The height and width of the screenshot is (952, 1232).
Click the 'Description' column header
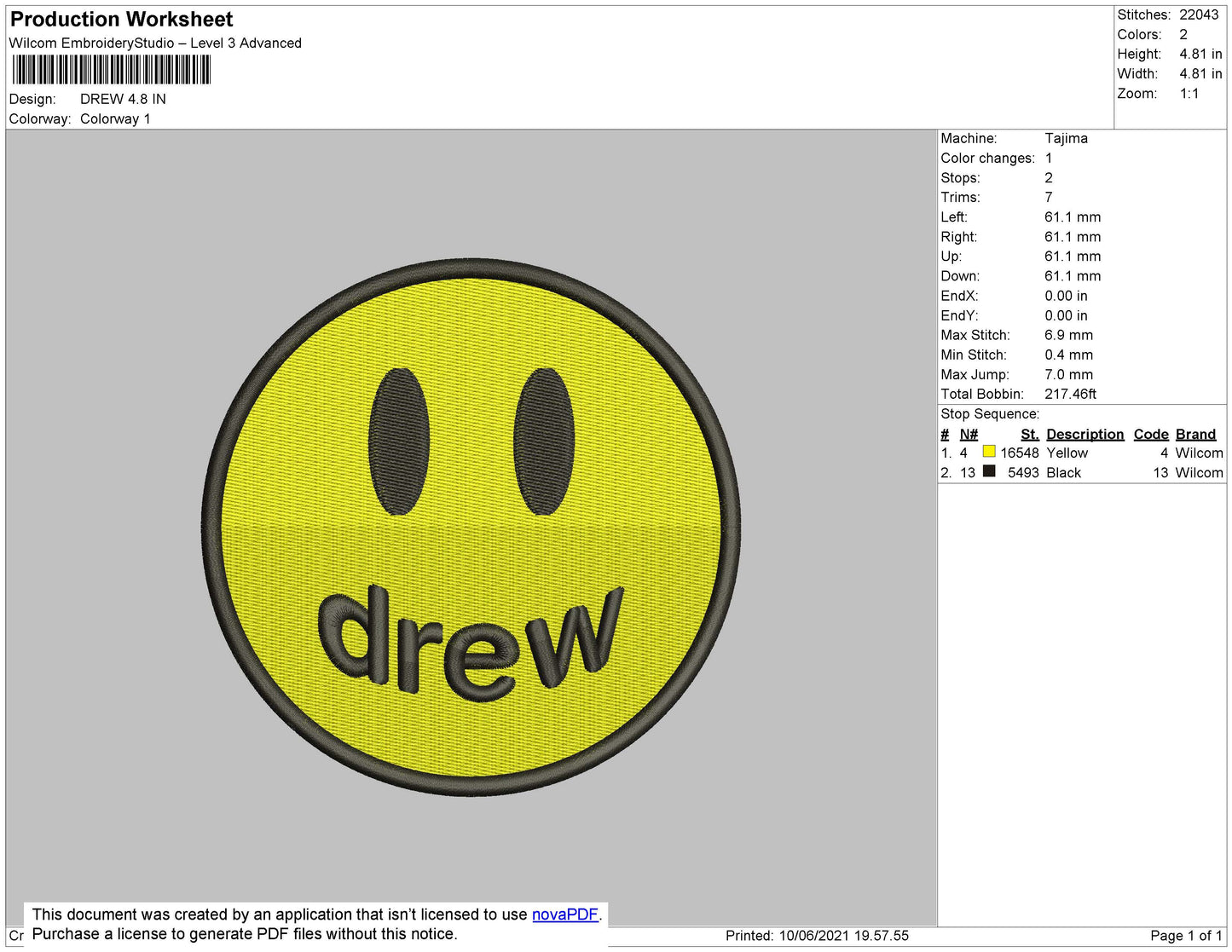coord(1085,434)
